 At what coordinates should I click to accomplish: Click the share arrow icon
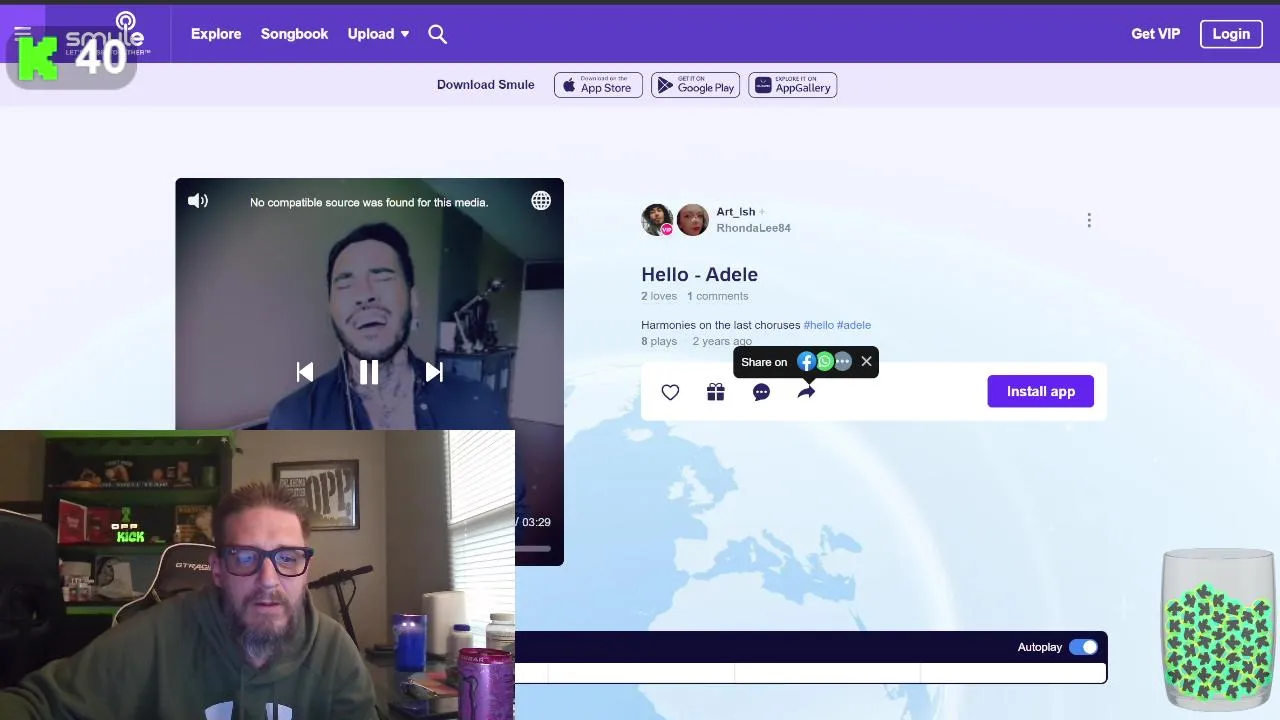(x=806, y=392)
